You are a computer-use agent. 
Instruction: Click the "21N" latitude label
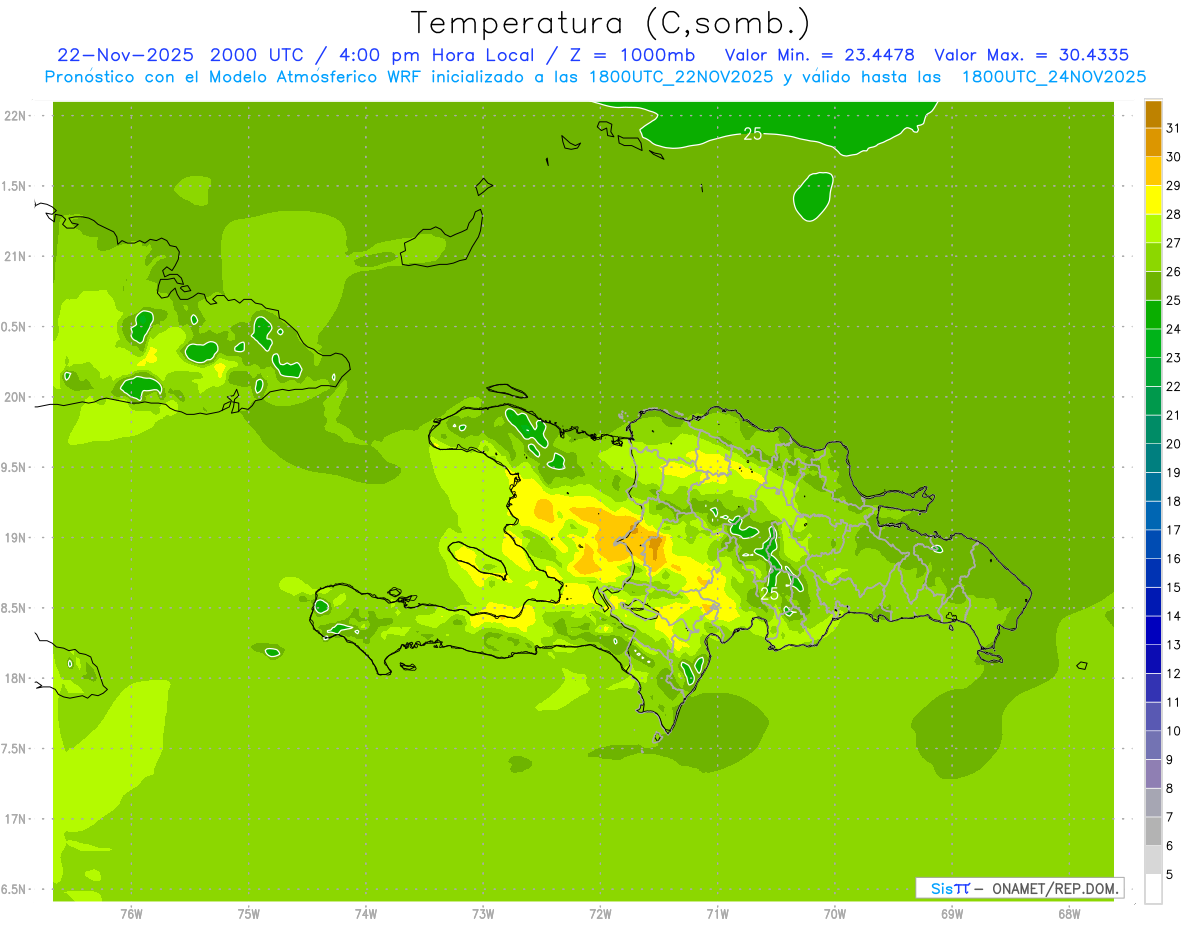tap(15, 257)
